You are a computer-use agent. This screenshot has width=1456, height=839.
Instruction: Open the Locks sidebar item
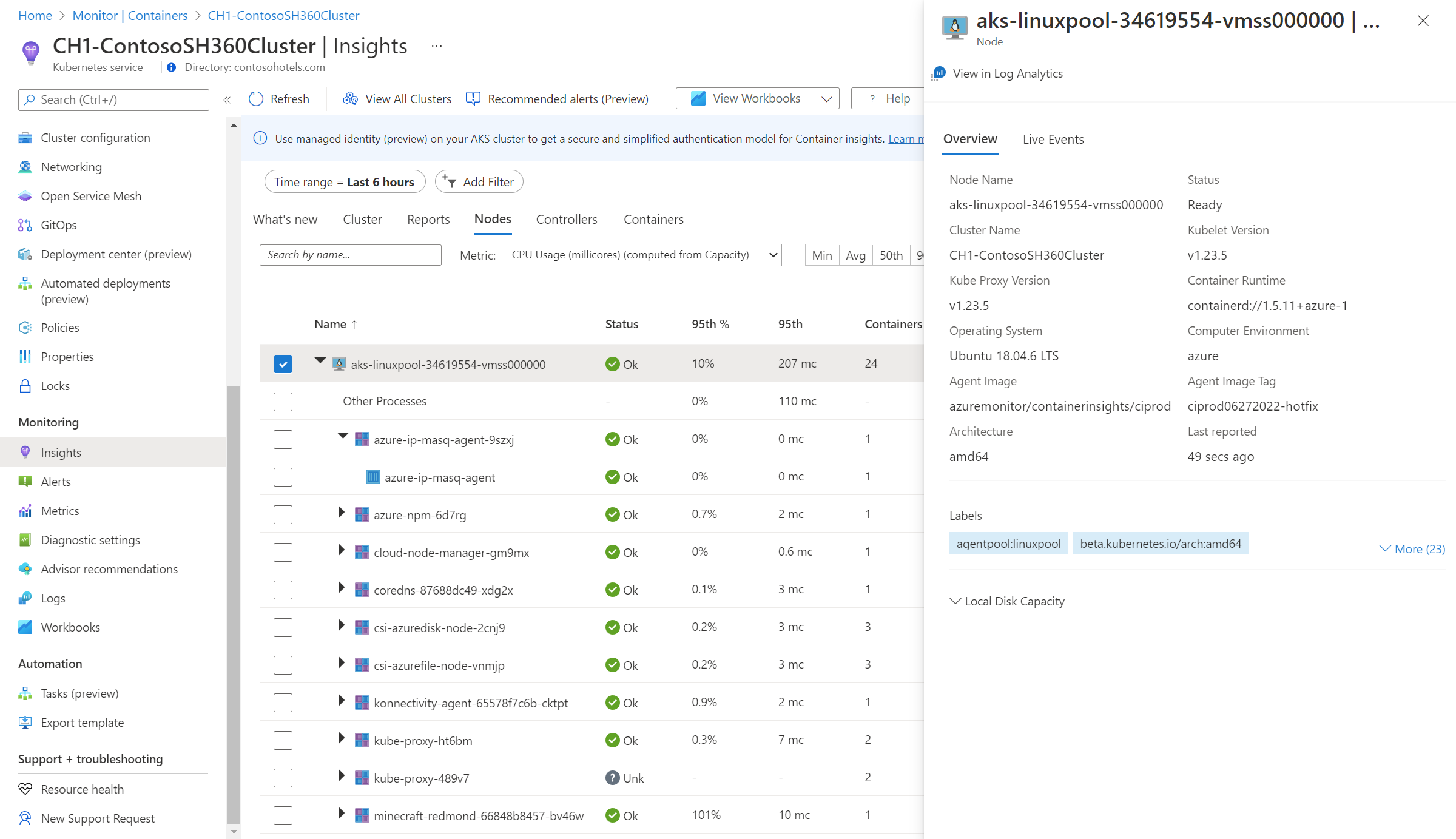click(x=55, y=386)
